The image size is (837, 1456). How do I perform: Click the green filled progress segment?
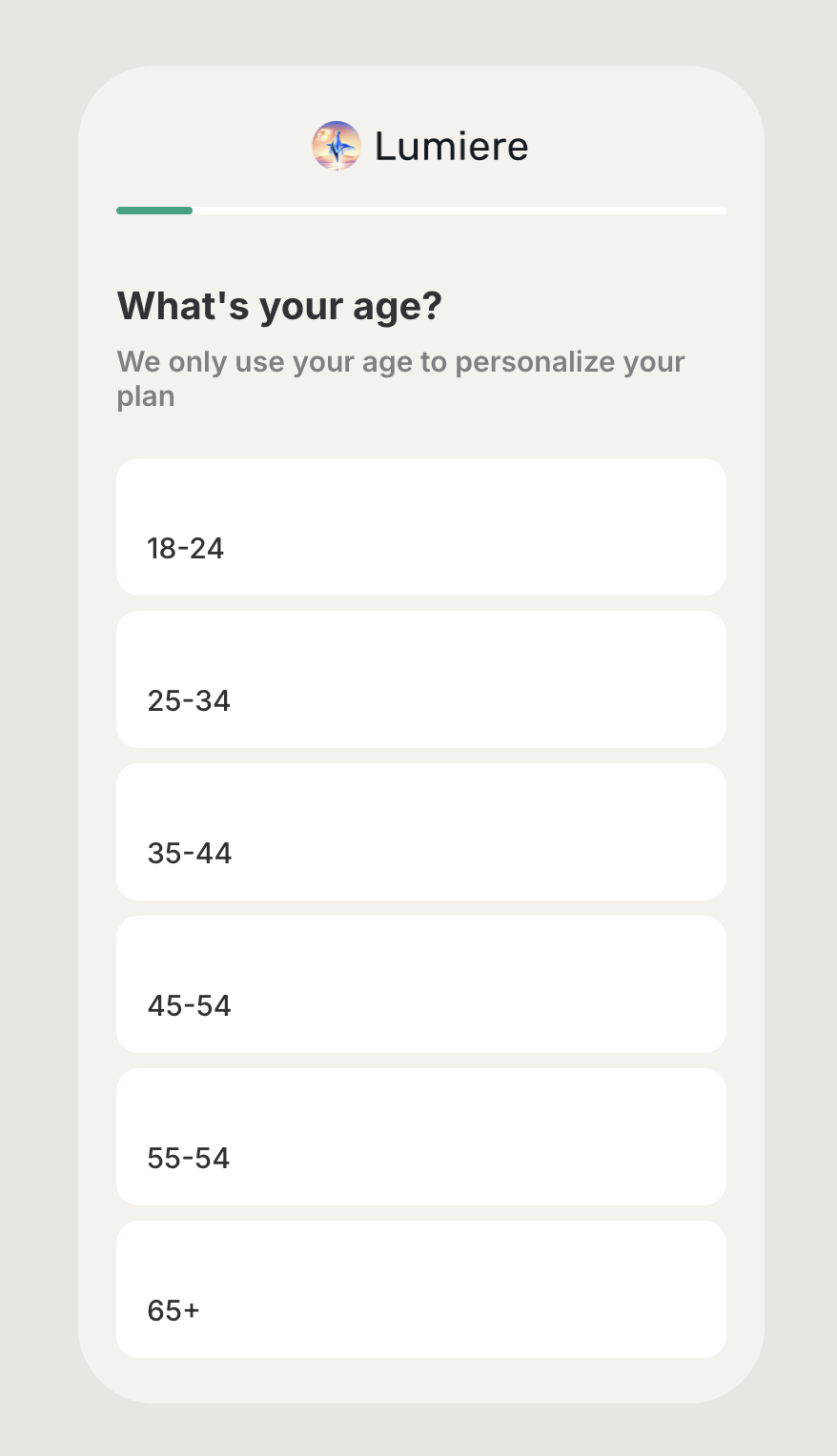154,211
